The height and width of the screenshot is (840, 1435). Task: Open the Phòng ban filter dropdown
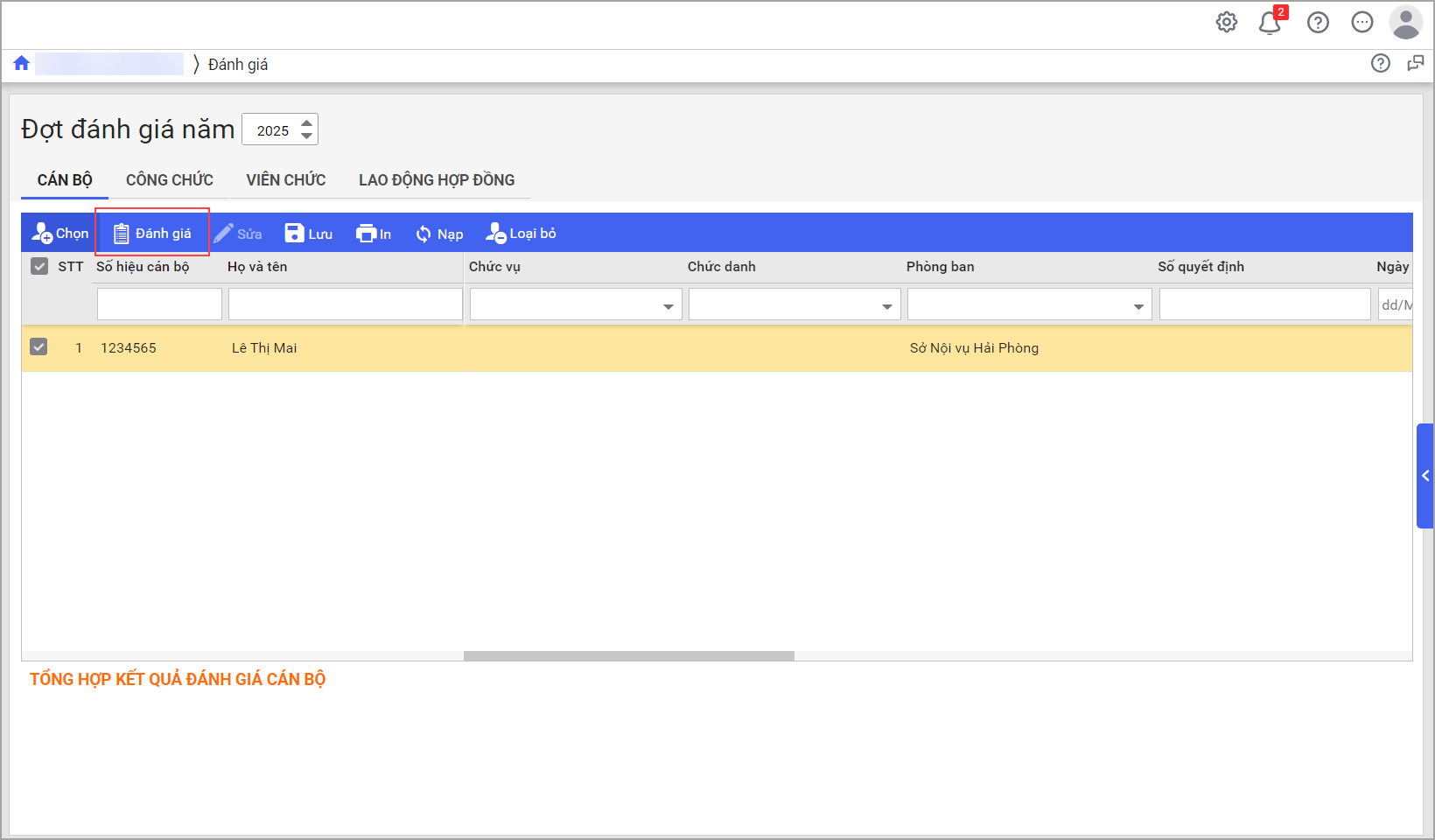click(x=1138, y=306)
